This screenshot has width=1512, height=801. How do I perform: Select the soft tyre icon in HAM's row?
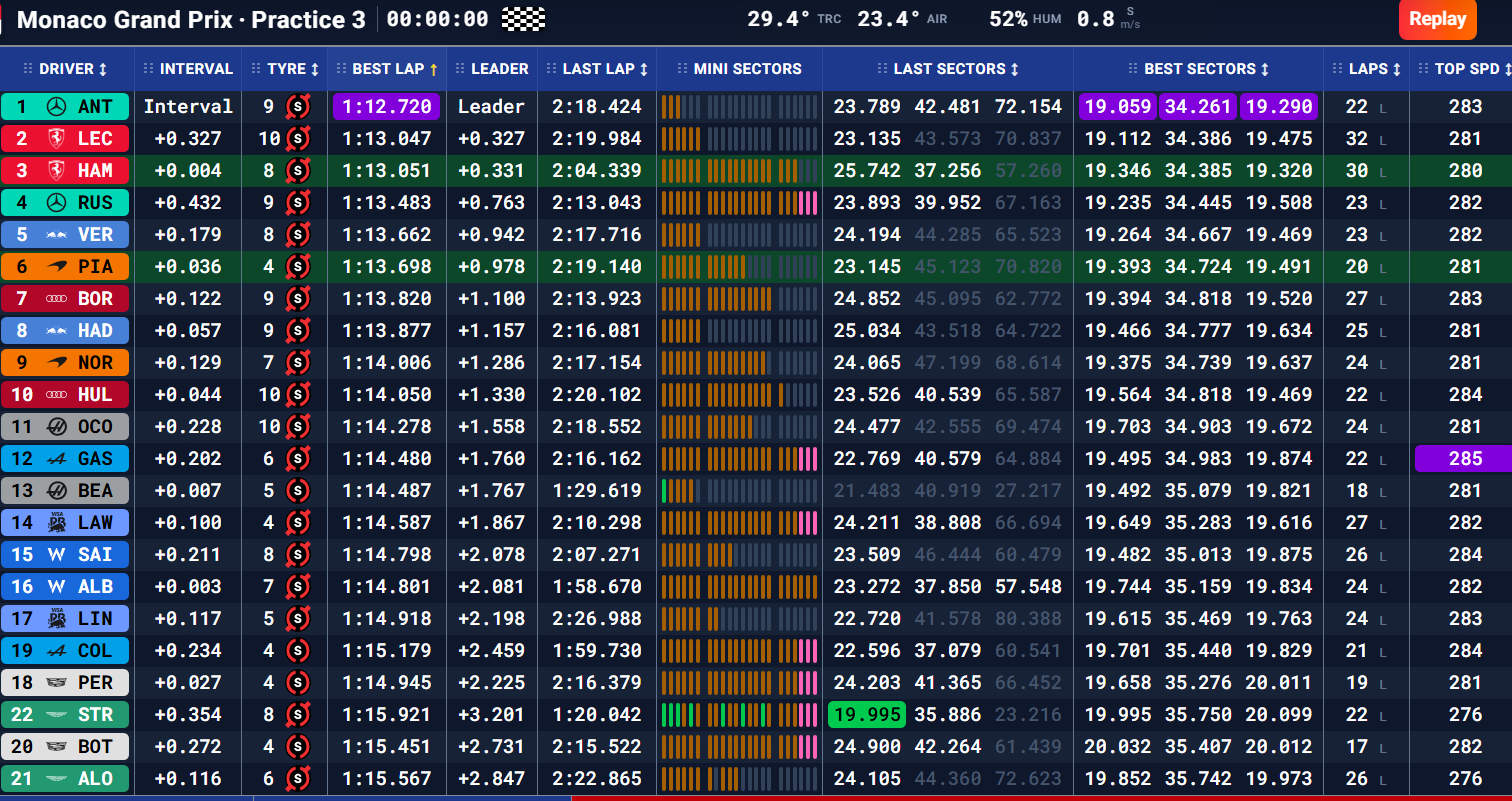coord(298,171)
